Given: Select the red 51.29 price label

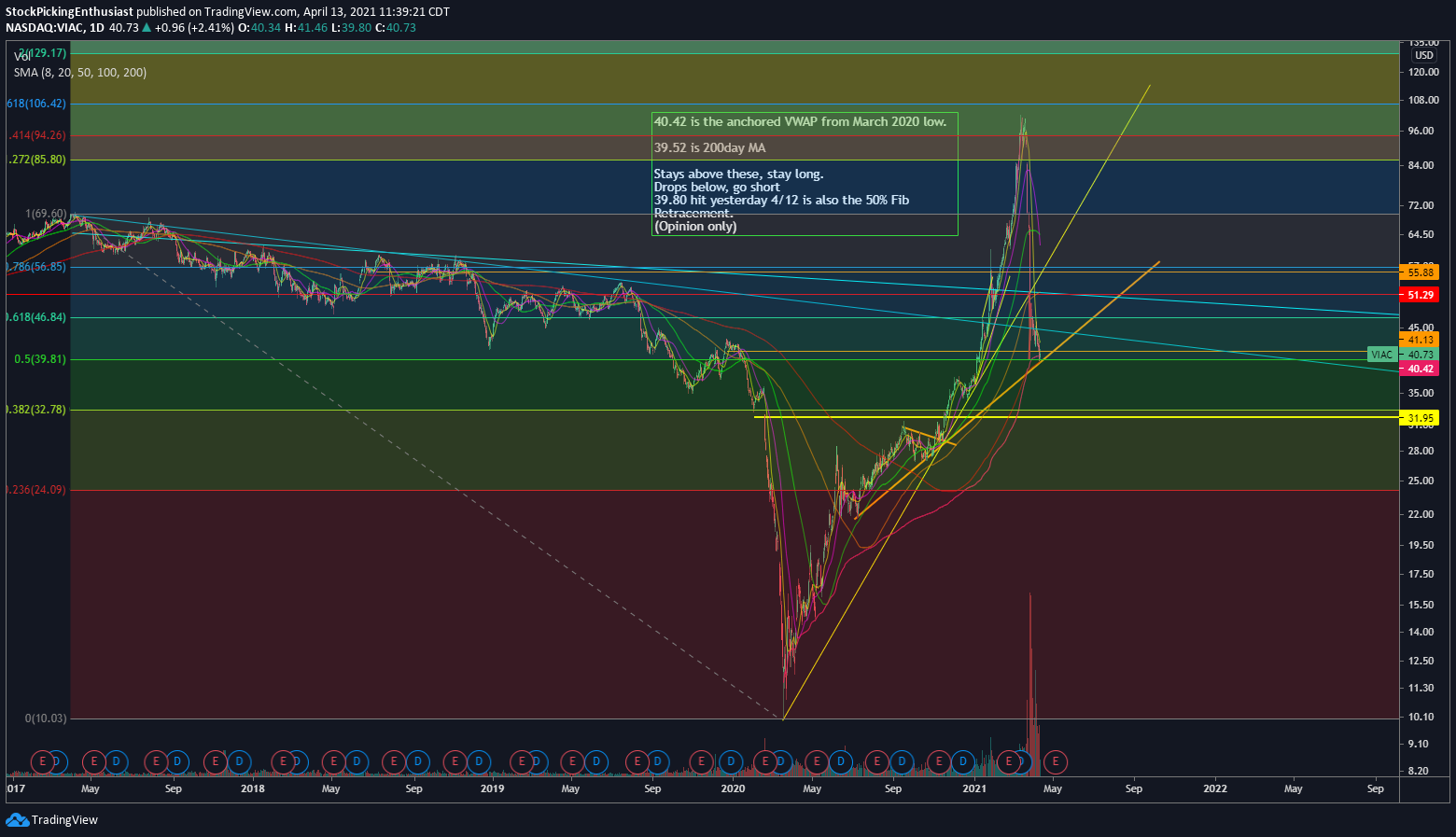Looking at the screenshot, I should point(1420,295).
